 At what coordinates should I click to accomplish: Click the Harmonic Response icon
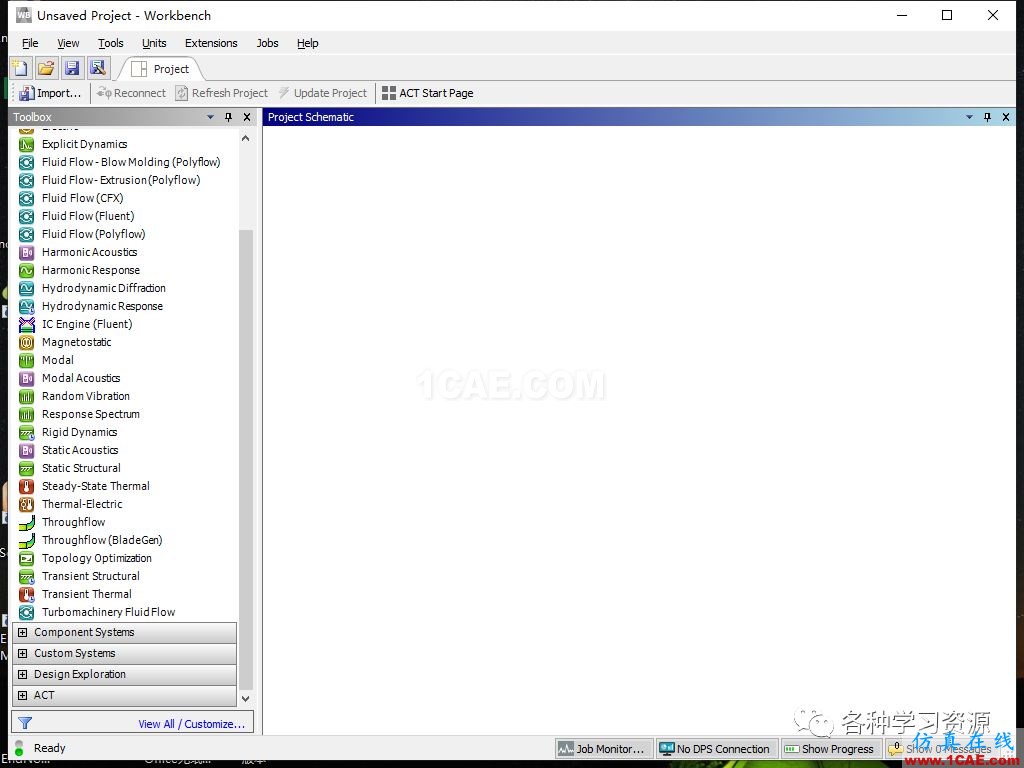[x=26, y=270]
